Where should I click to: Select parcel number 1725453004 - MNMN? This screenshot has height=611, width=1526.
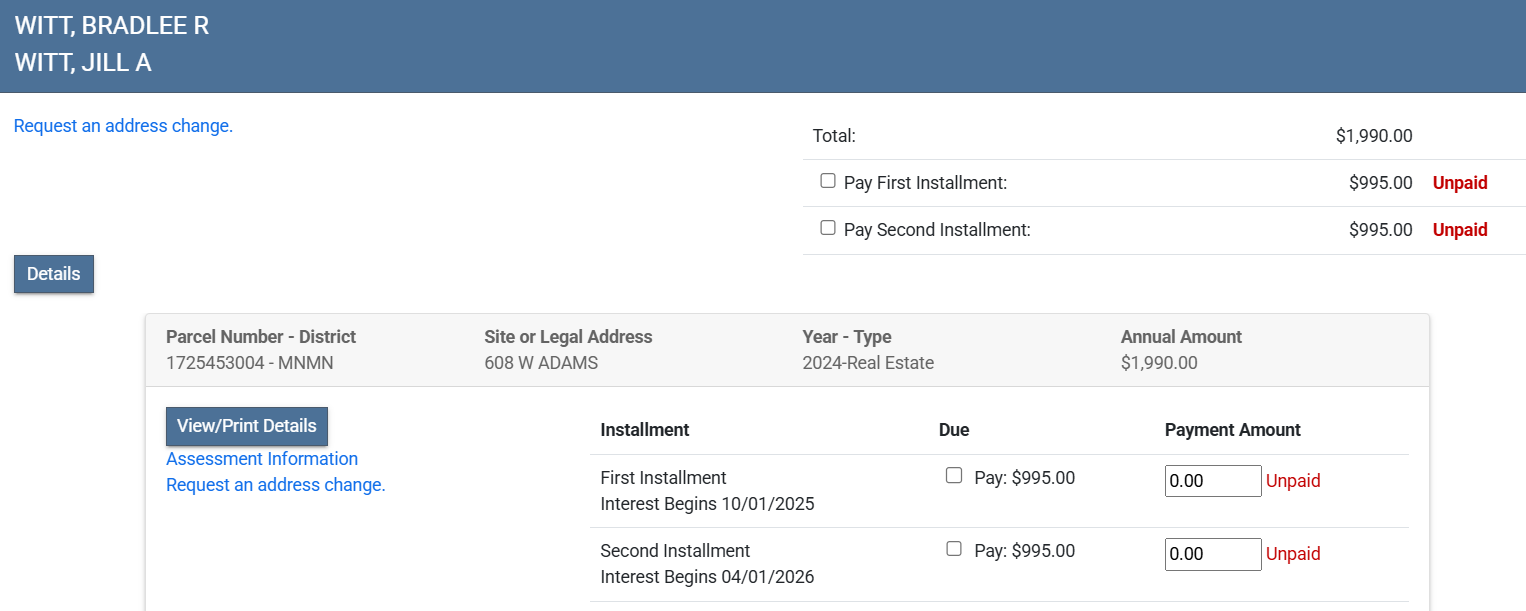249,363
